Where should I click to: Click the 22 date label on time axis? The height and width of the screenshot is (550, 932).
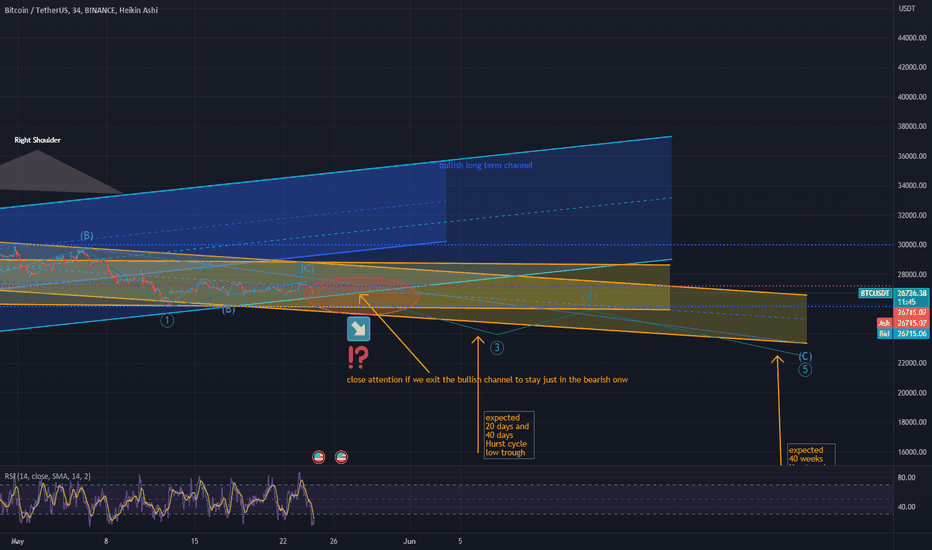[x=283, y=542]
